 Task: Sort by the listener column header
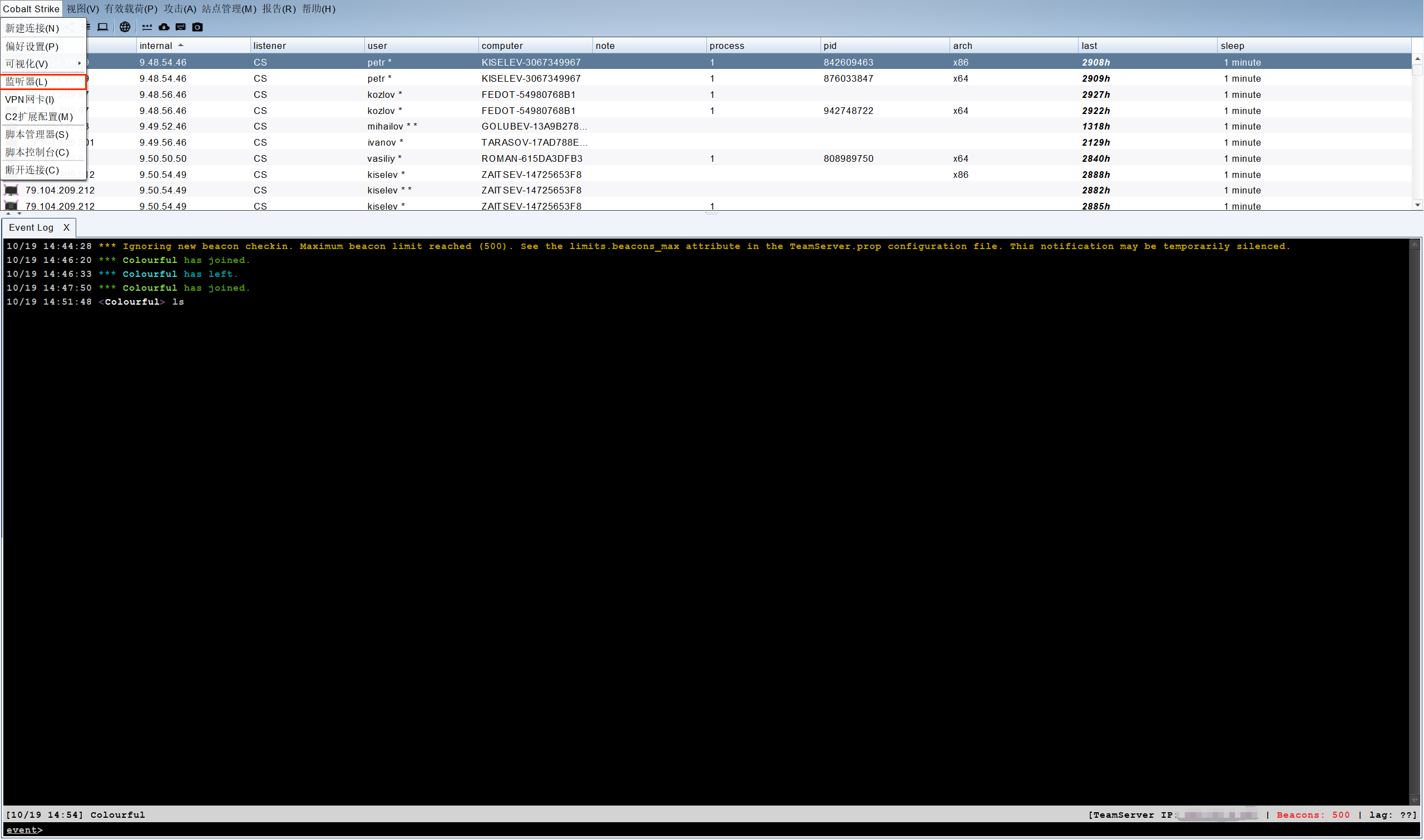coord(307,46)
